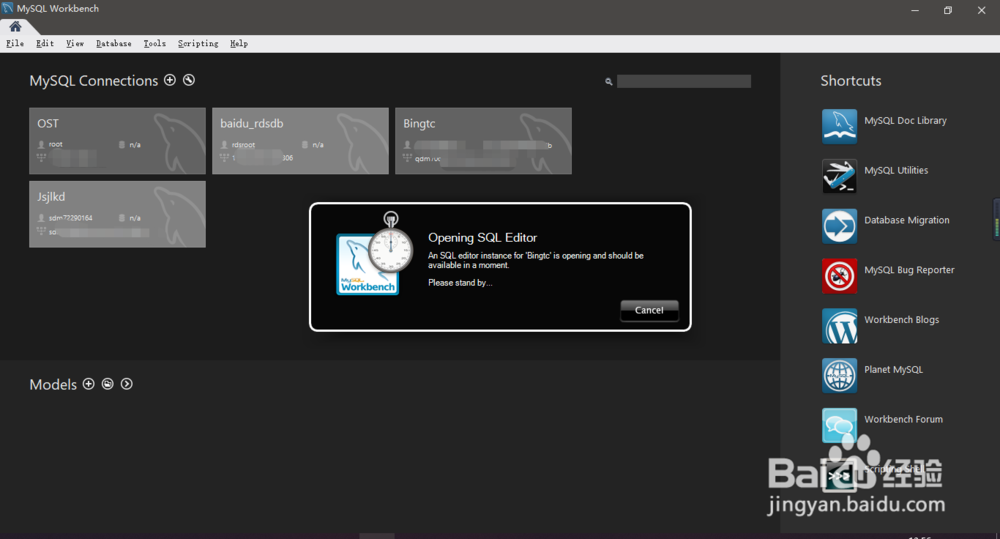This screenshot has height=539, width=1000.
Task: Open the manage connections wrench icon
Action: point(189,80)
